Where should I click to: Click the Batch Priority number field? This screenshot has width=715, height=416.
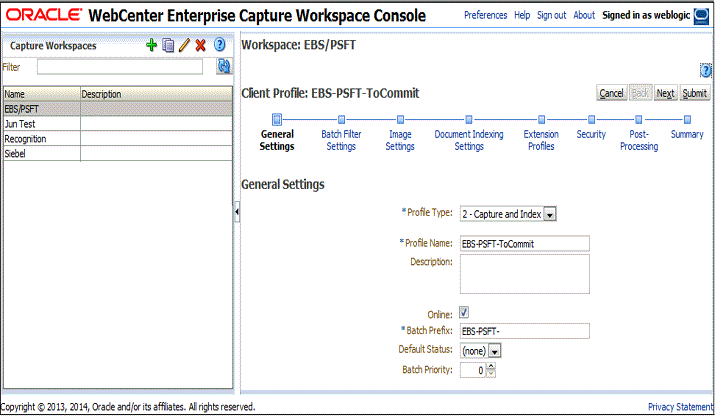(x=473, y=370)
